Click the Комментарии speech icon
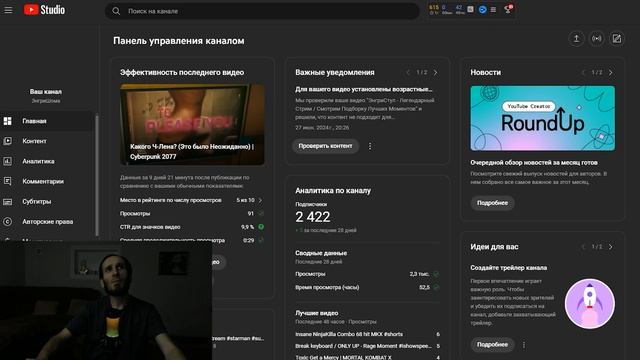The height and width of the screenshot is (360, 640). coord(7,181)
